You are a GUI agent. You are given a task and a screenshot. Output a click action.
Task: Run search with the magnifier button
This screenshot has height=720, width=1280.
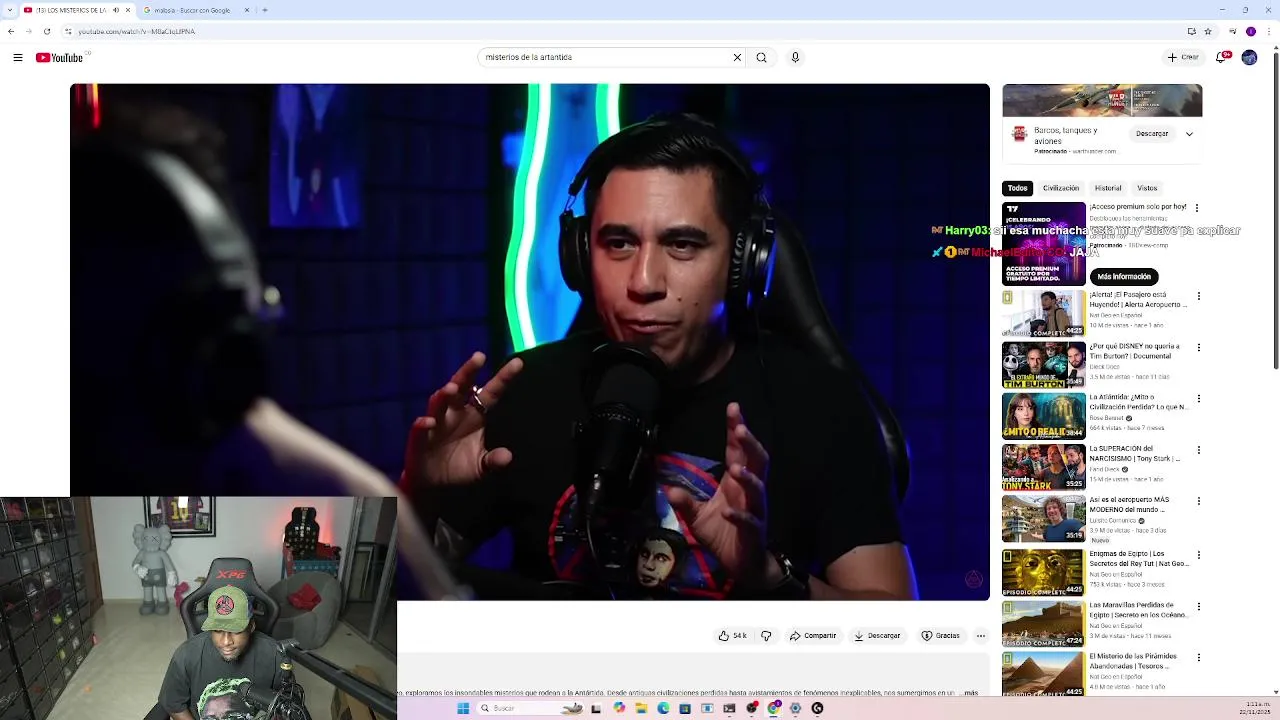pos(762,57)
